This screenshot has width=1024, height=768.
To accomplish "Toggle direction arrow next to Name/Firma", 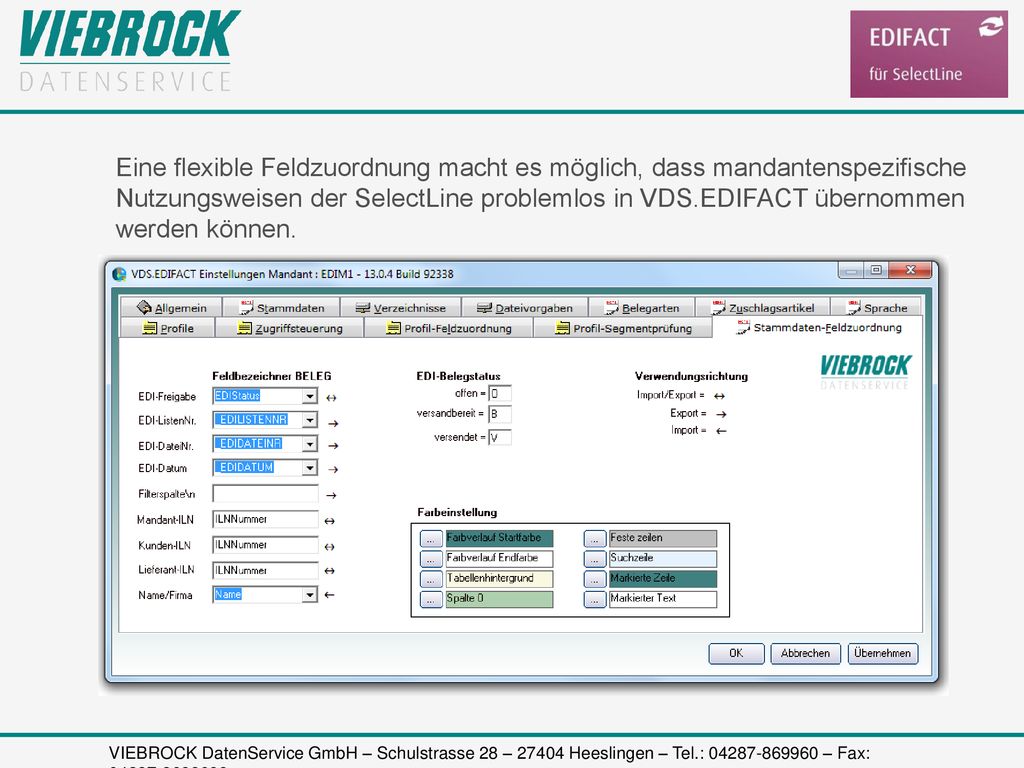I will (x=329, y=595).
